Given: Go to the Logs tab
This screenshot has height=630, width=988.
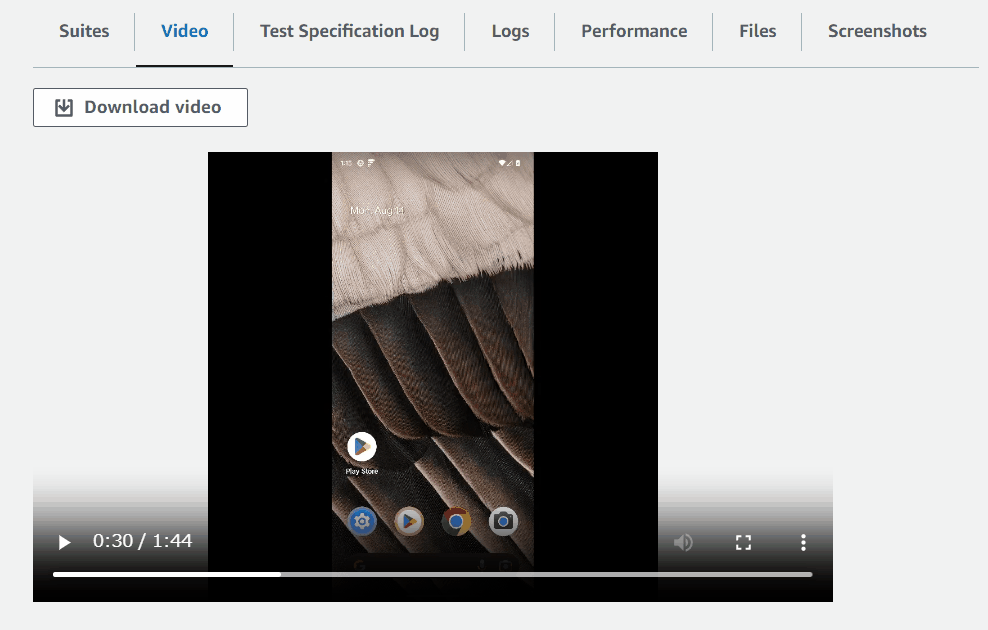Looking at the screenshot, I should 510,31.
